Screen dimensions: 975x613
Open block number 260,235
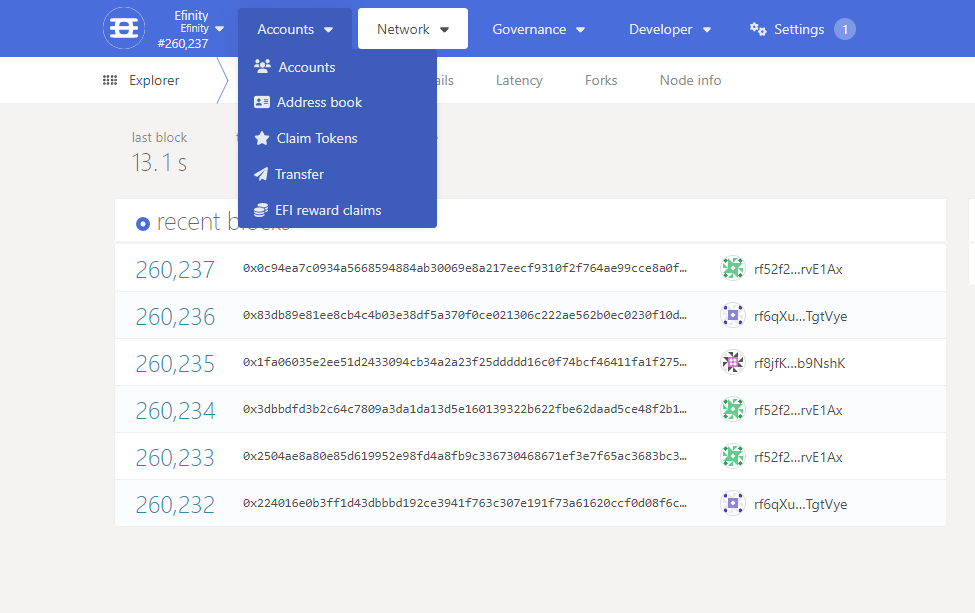coord(175,364)
